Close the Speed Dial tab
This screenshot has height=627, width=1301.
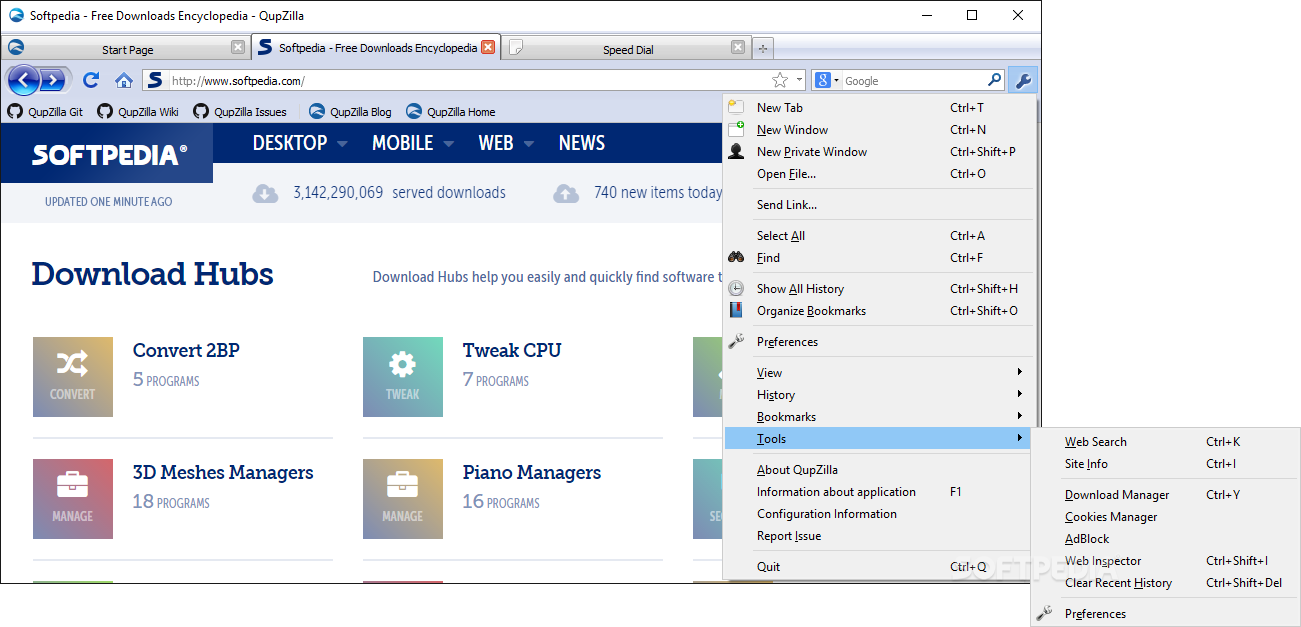coord(738,47)
